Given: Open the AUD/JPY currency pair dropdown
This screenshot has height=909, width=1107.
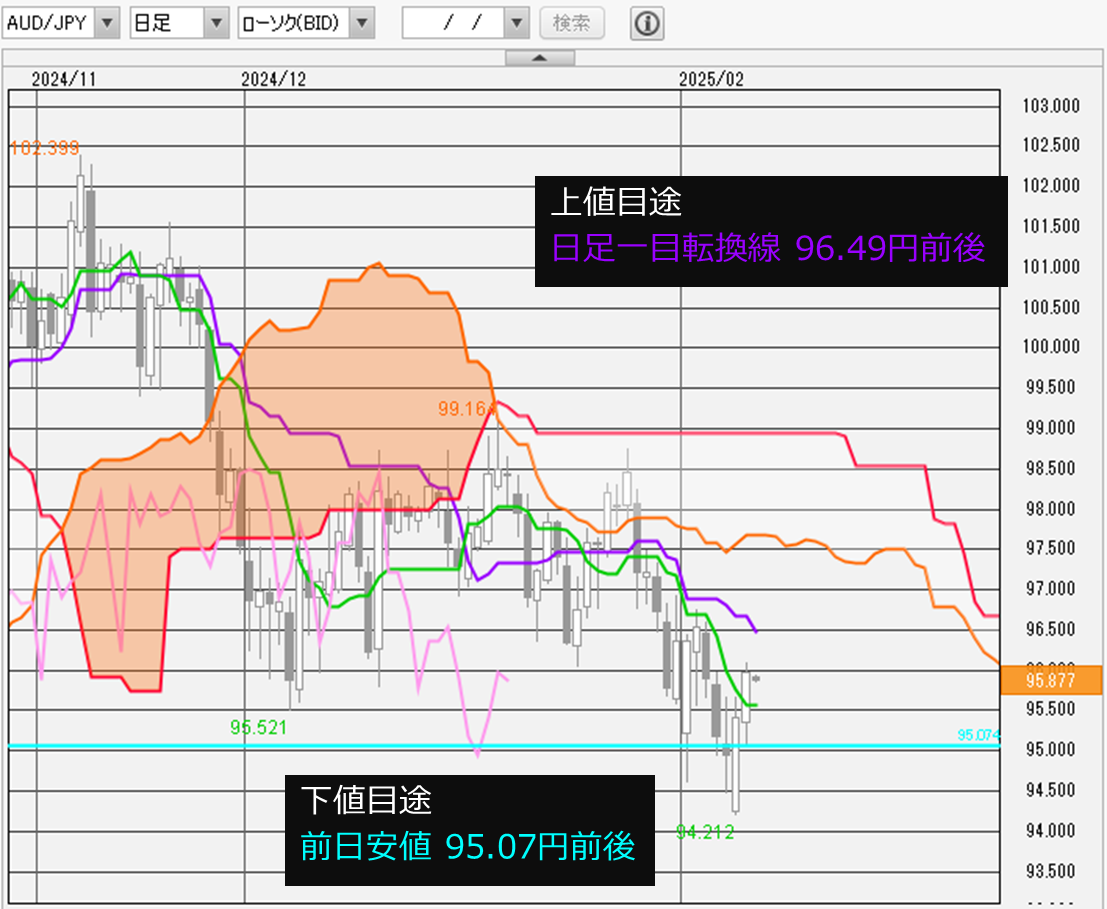Looking at the screenshot, I should [x=108, y=23].
